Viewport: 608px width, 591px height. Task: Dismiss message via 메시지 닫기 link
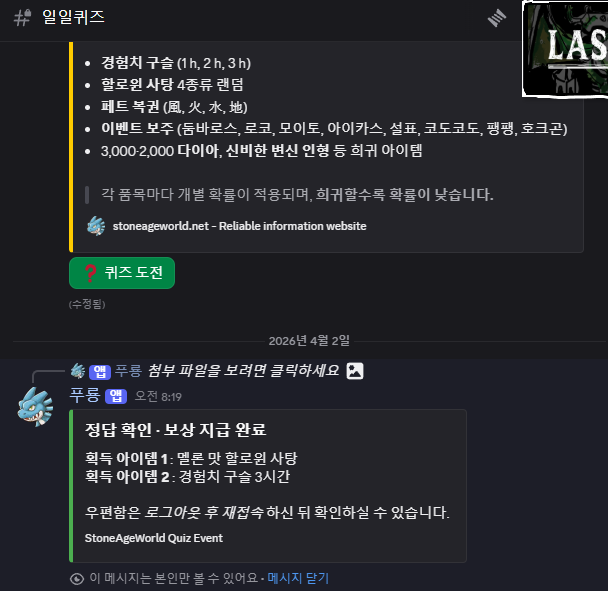click(x=298, y=578)
